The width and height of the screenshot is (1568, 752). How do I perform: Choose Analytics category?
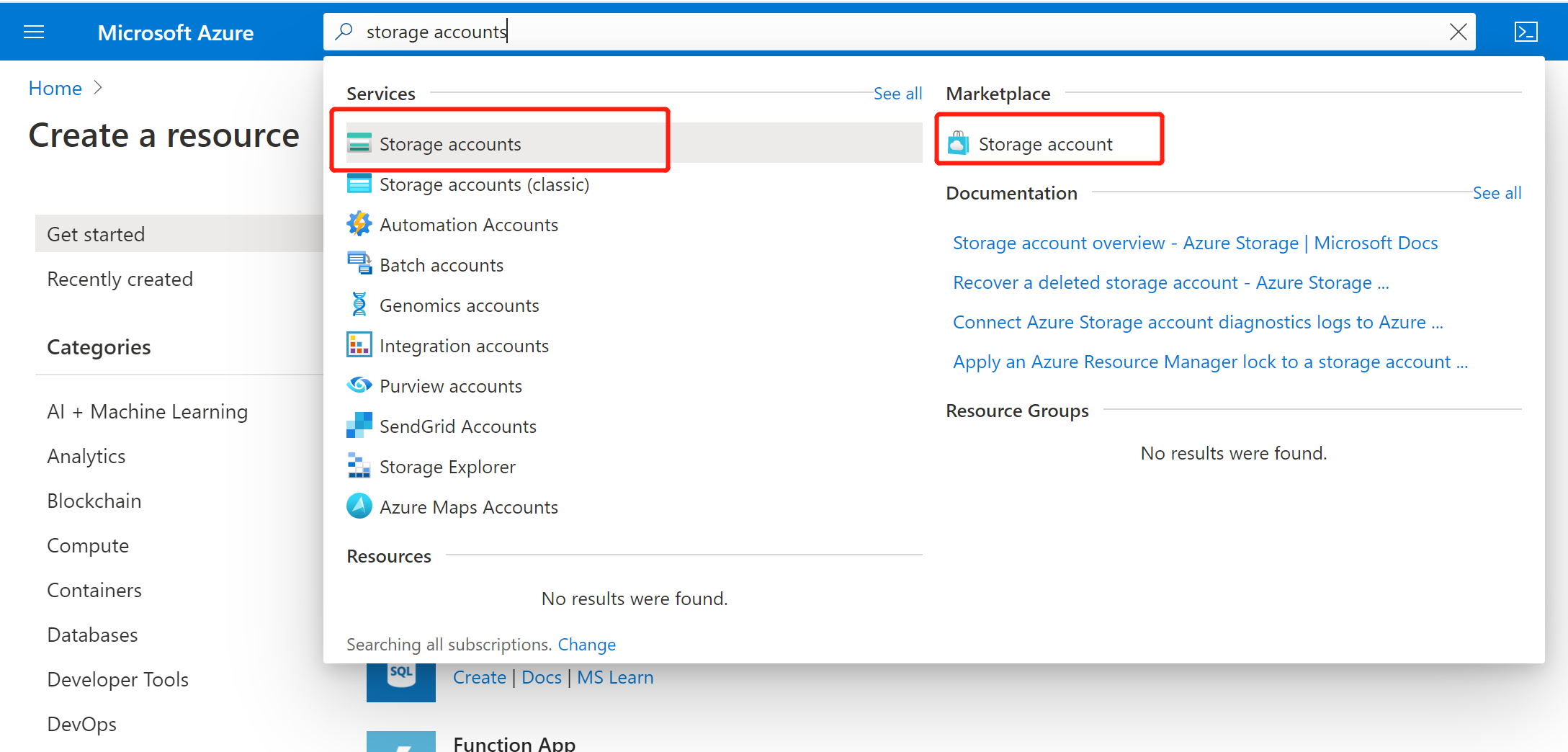tap(86, 456)
